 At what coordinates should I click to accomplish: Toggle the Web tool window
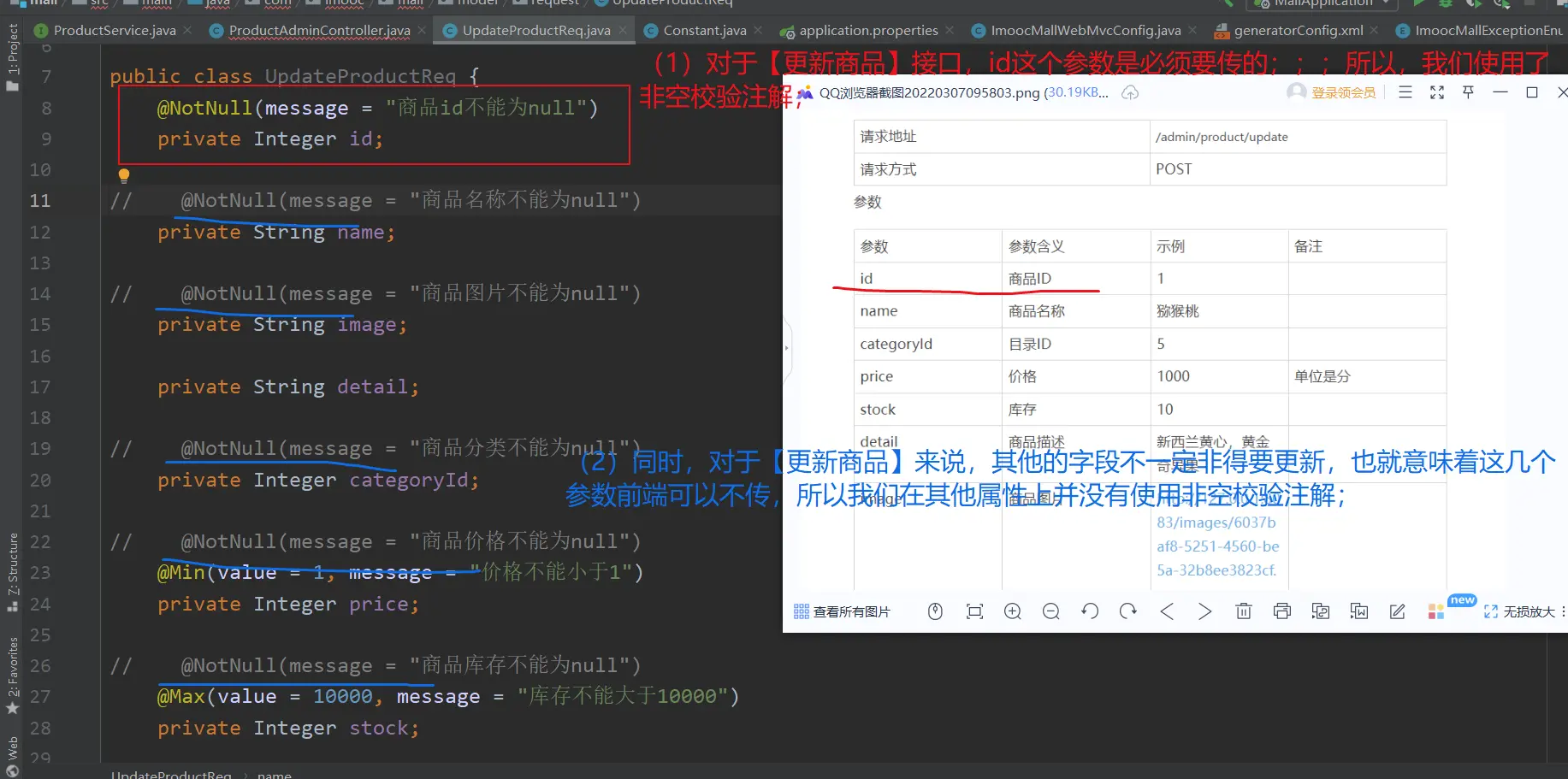(12, 755)
